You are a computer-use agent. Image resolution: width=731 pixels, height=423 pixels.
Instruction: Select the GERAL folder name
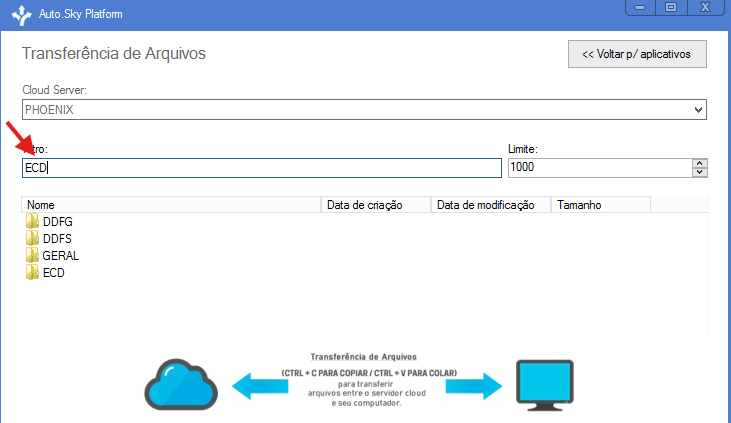point(61,256)
